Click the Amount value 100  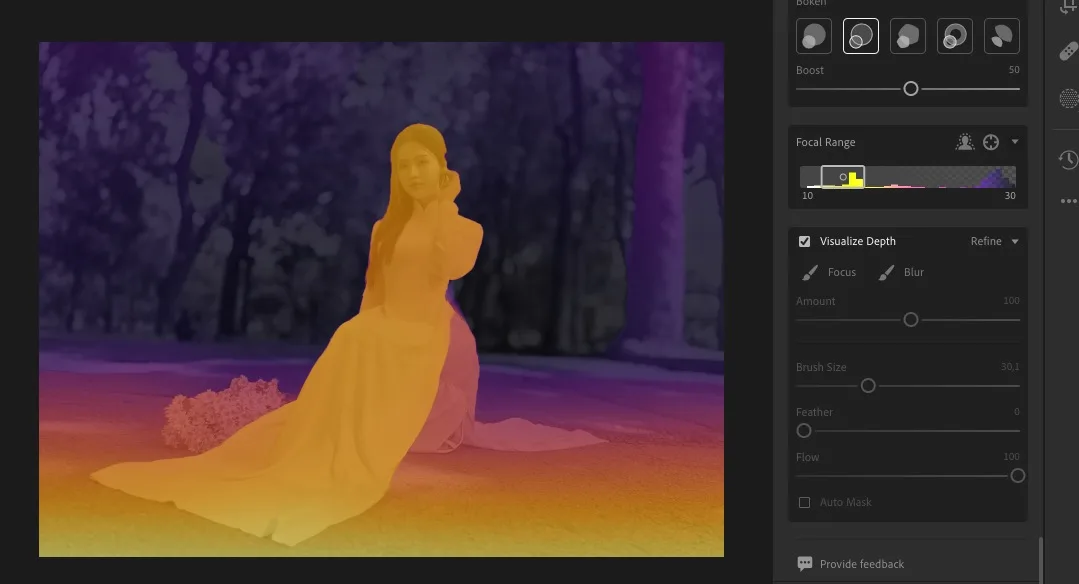click(x=1012, y=301)
